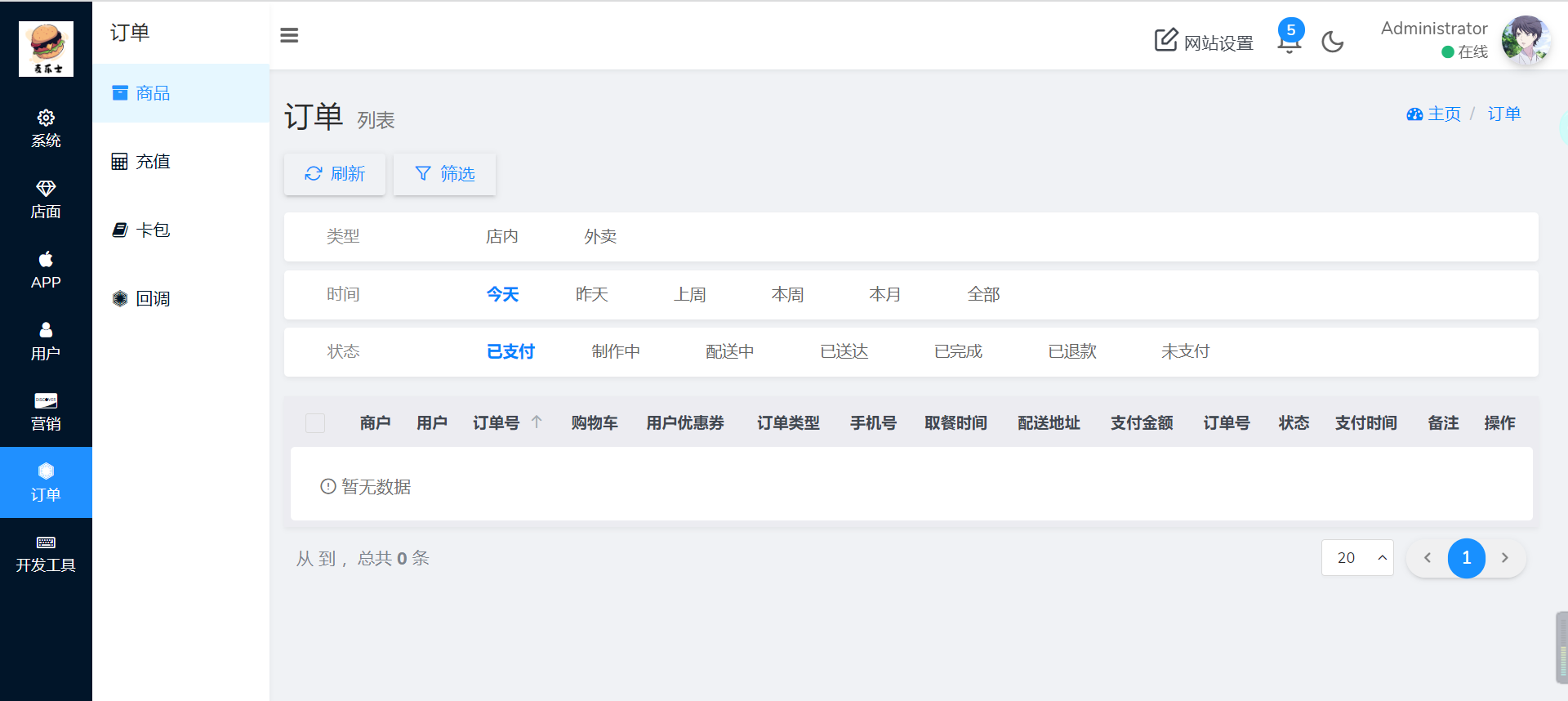This screenshot has height=701, width=1568.
Task: Filter status by 配送中
Action: [730, 351]
